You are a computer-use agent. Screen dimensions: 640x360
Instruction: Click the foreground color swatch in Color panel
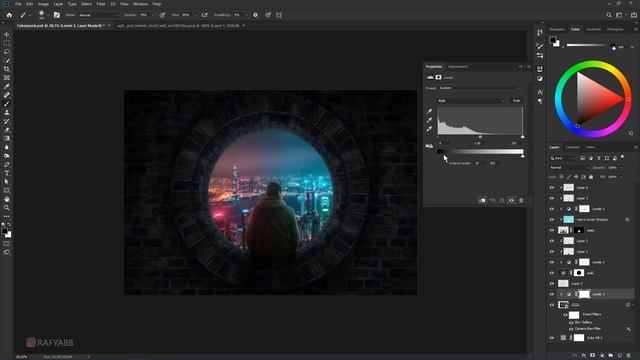click(553, 40)
